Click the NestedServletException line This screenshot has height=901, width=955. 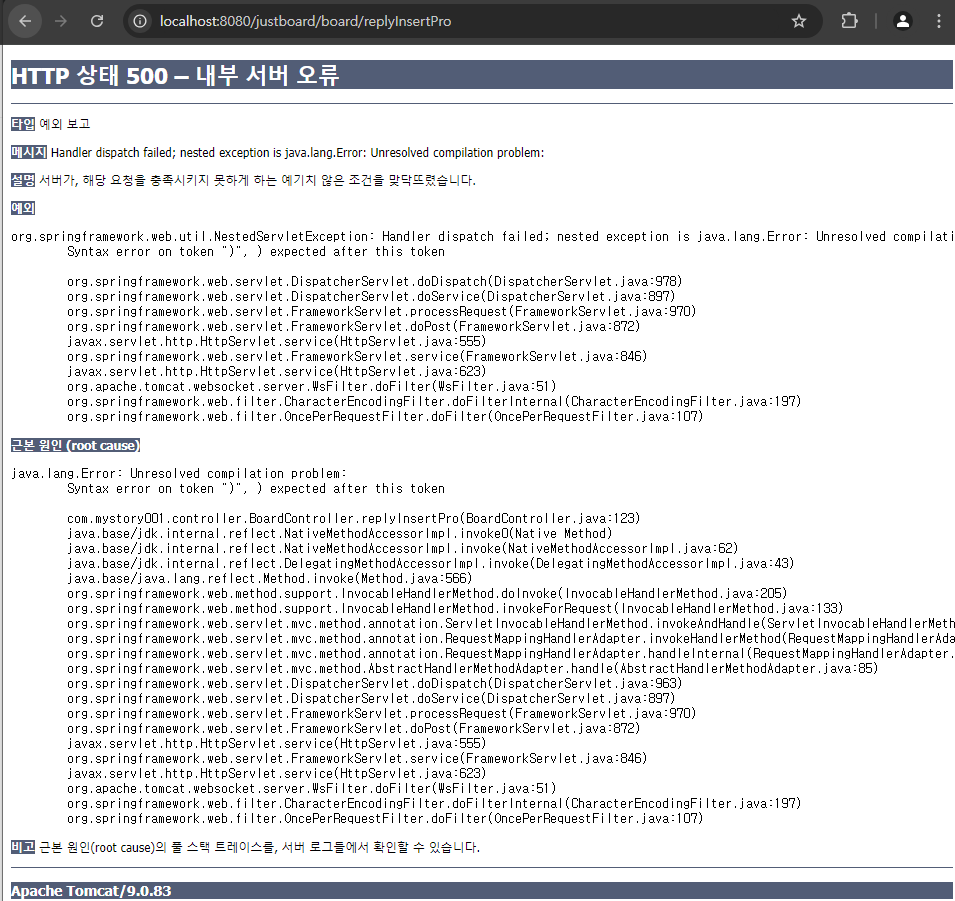click(x=482, y=236)
